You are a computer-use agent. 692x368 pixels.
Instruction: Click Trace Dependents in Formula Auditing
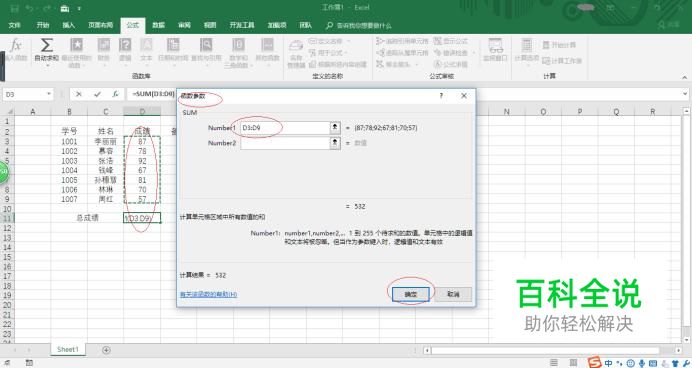[402, 53]
